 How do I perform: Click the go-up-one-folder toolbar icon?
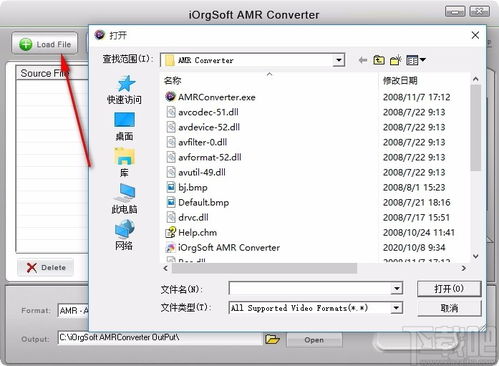click(x=379, y=60)
